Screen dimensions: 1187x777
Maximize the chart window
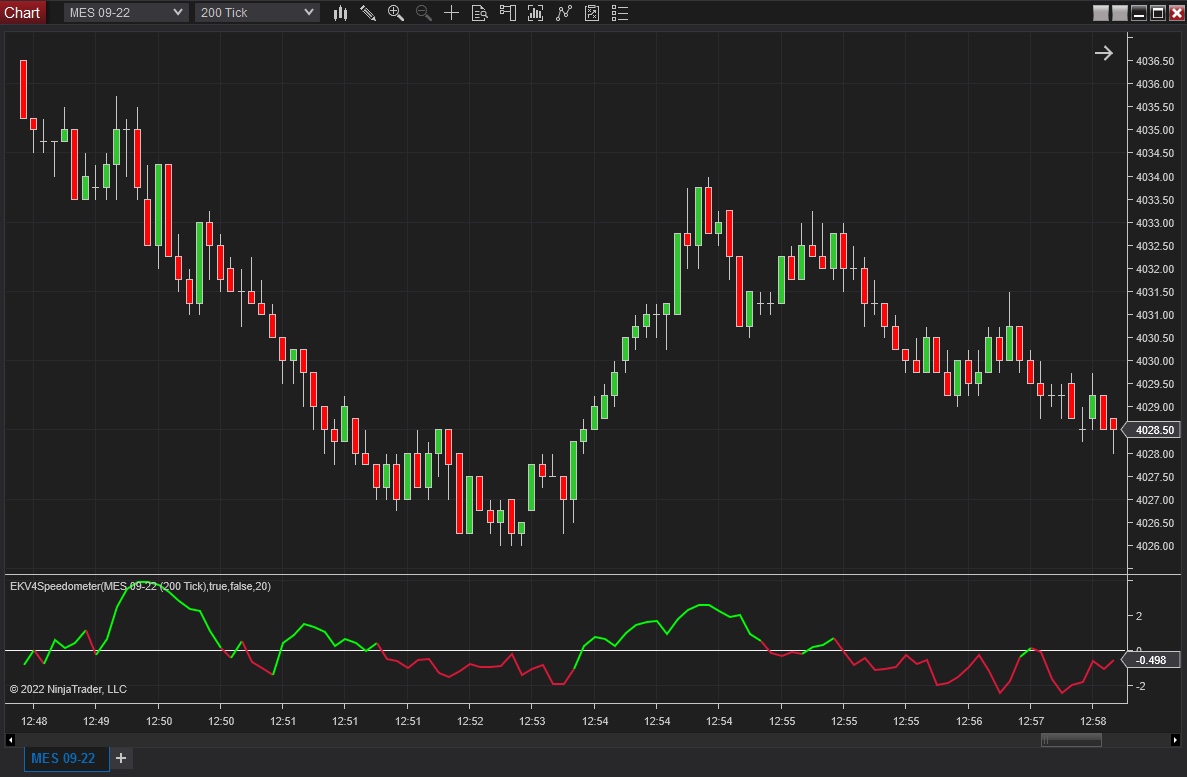point(1157,13)
